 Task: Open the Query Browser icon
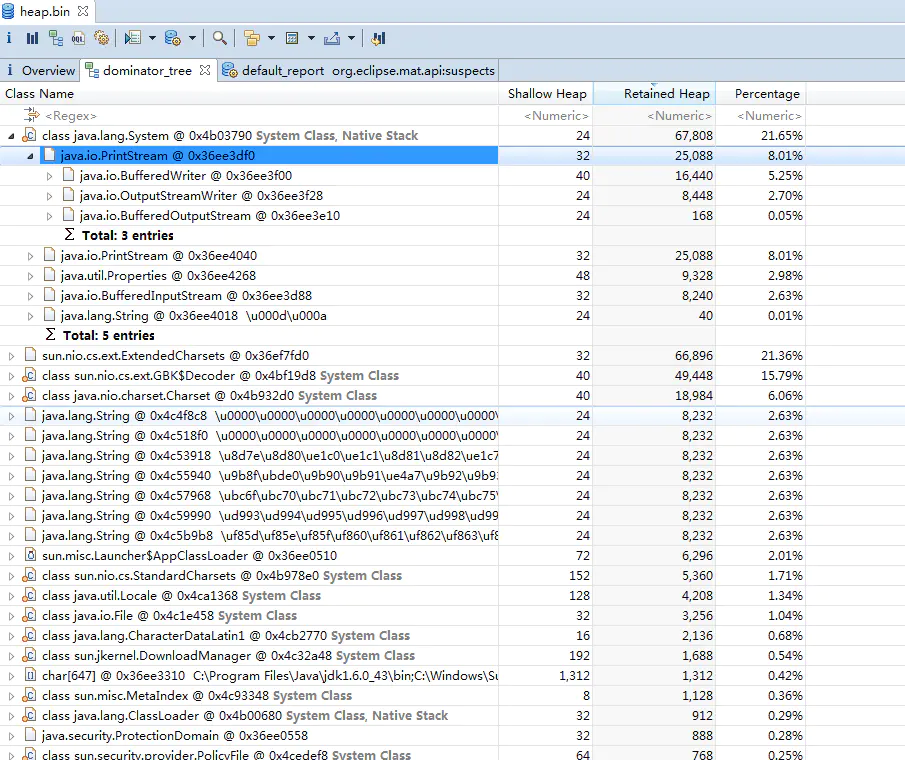pyautogui.click(x=172, y=37)
